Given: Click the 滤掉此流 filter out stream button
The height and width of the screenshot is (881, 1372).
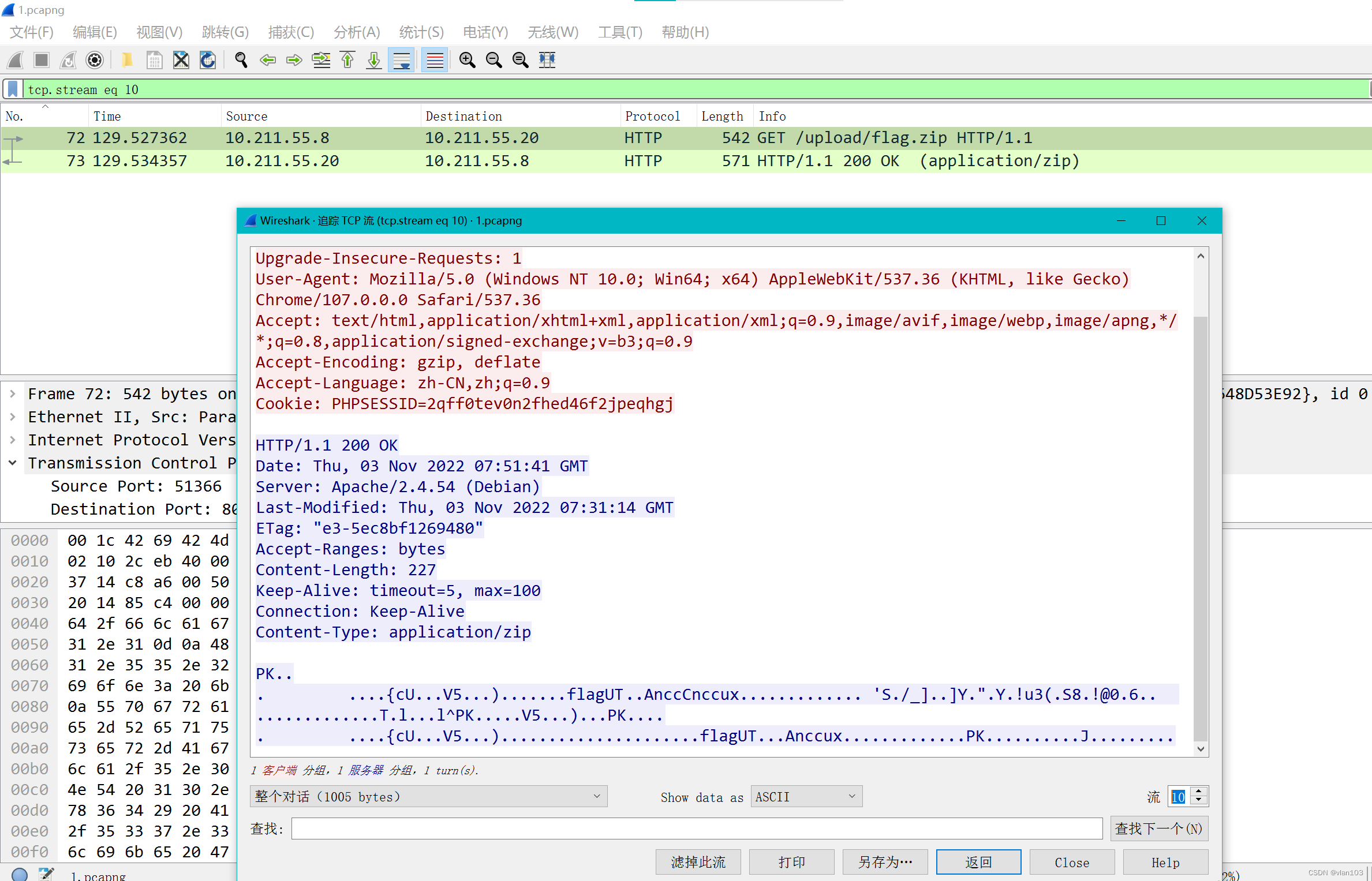Looking at the screenshot, I should point(698,862).
